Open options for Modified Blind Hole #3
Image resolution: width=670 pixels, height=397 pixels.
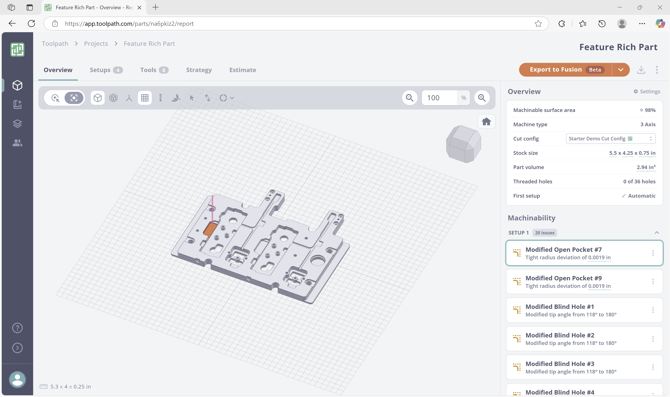pos(653,367)
